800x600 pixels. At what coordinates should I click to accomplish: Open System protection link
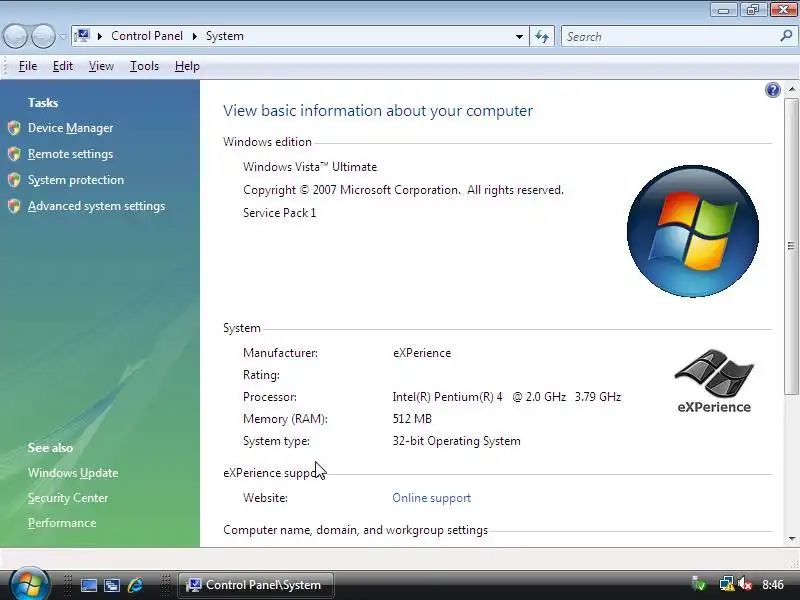pyautogui.click(x=76, y=180)
